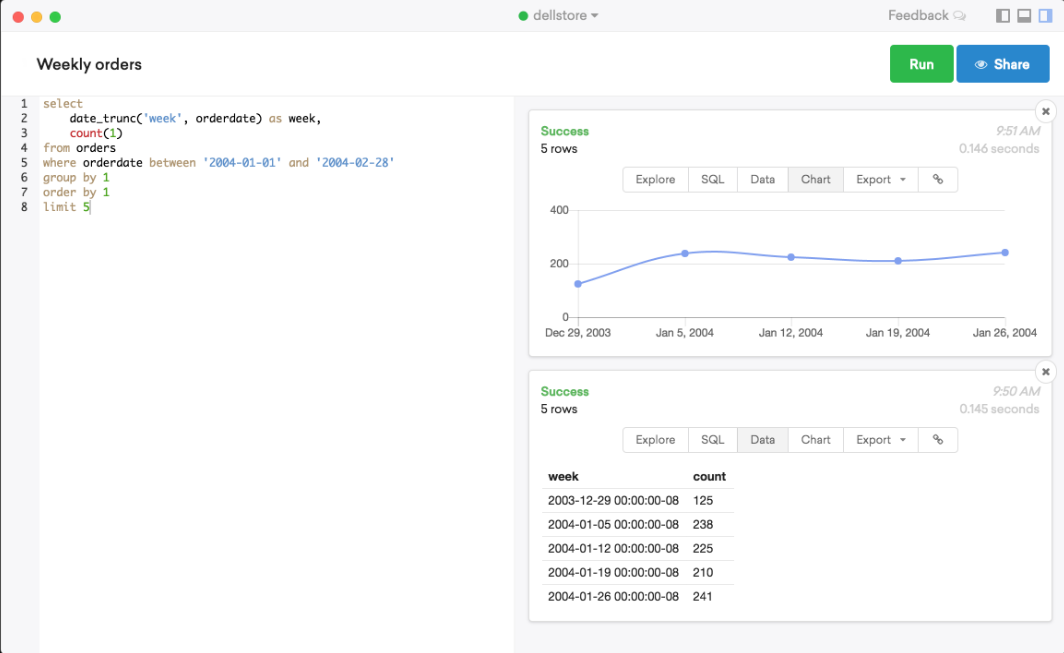1064x653 pixels.
Task: Open the Feedback chat bubble icon
Action: 959,15
